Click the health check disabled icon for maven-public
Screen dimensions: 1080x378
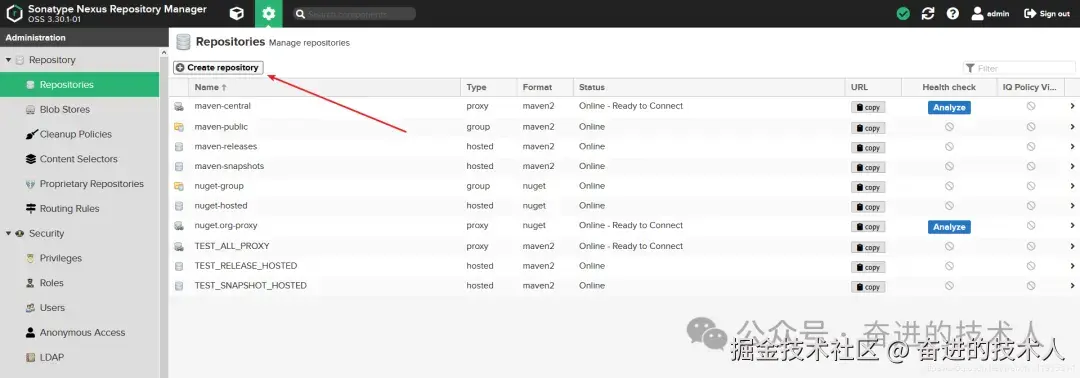pyautogui.click(x=949, y=127)
